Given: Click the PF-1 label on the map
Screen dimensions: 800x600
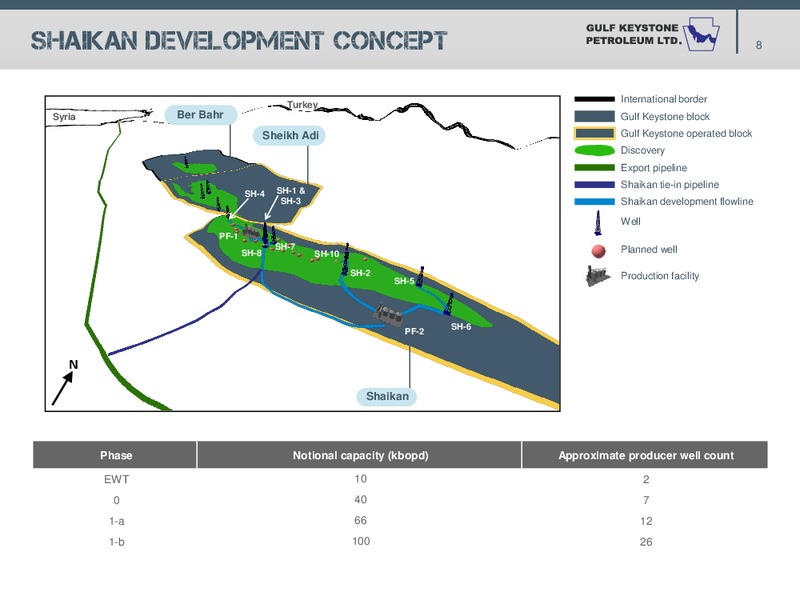Looking at the screenshot, I should coord(228,236).
